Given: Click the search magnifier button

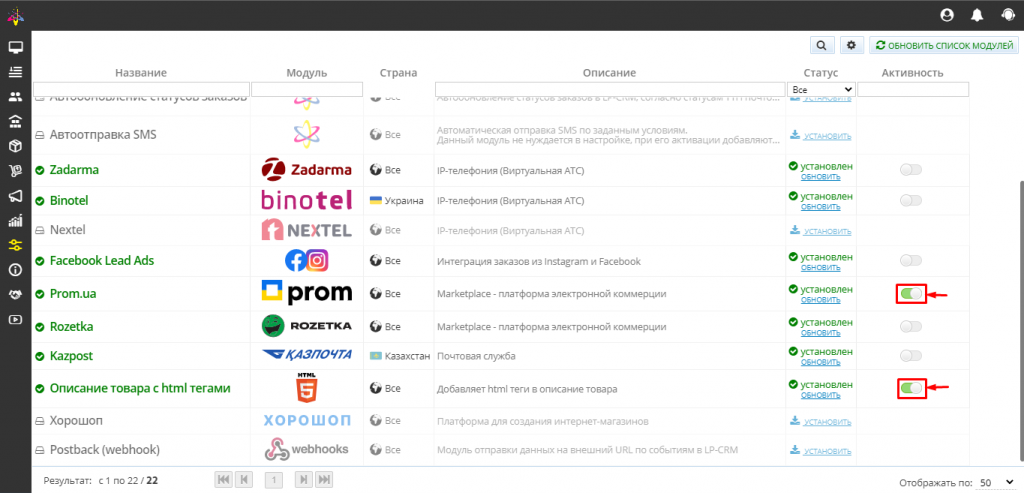Looking at the screenshot, I should point(822,45).
